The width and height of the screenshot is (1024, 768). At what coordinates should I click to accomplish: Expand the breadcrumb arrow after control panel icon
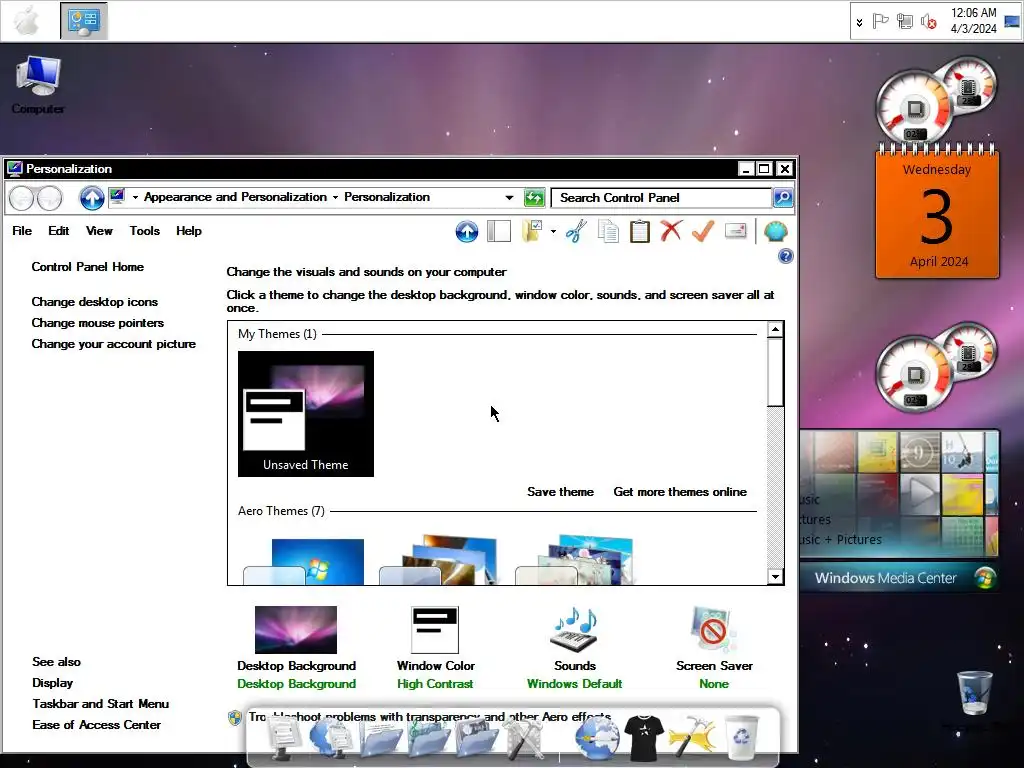(135, 197)
